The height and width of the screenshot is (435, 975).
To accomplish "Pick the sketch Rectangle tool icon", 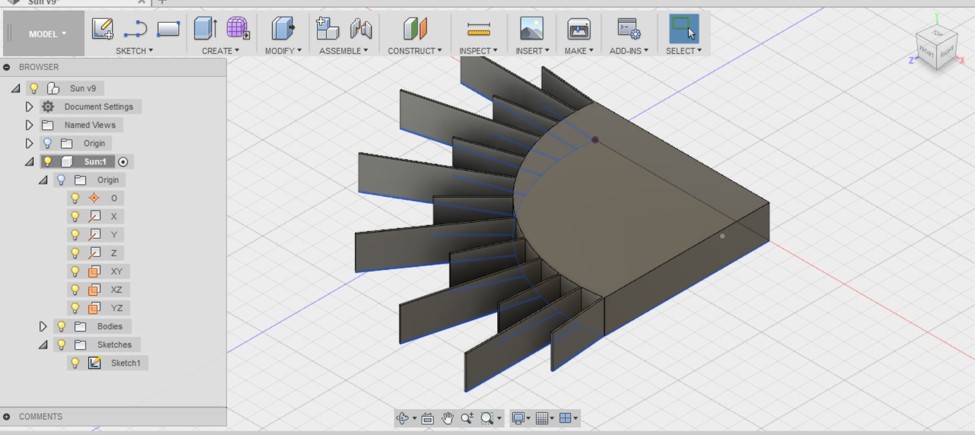I will [x=168, y=29].
